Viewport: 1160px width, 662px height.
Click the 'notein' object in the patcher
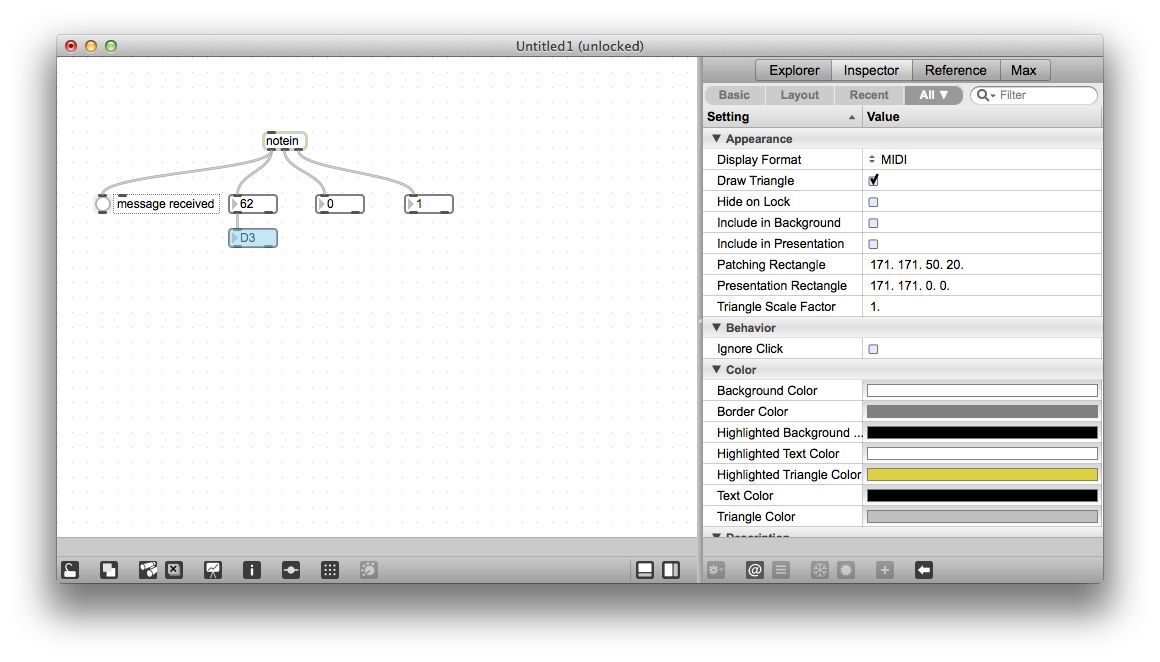283,140
